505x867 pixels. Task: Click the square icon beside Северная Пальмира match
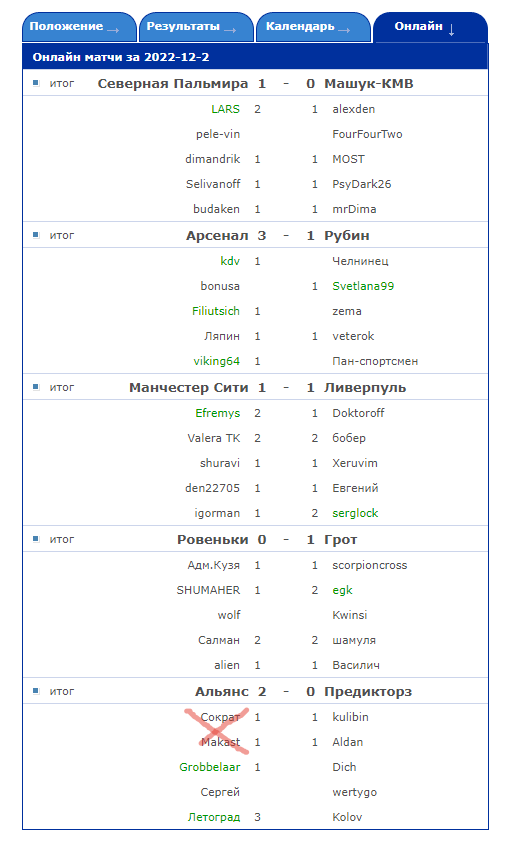pyautogui.click(x=36, y=83)
